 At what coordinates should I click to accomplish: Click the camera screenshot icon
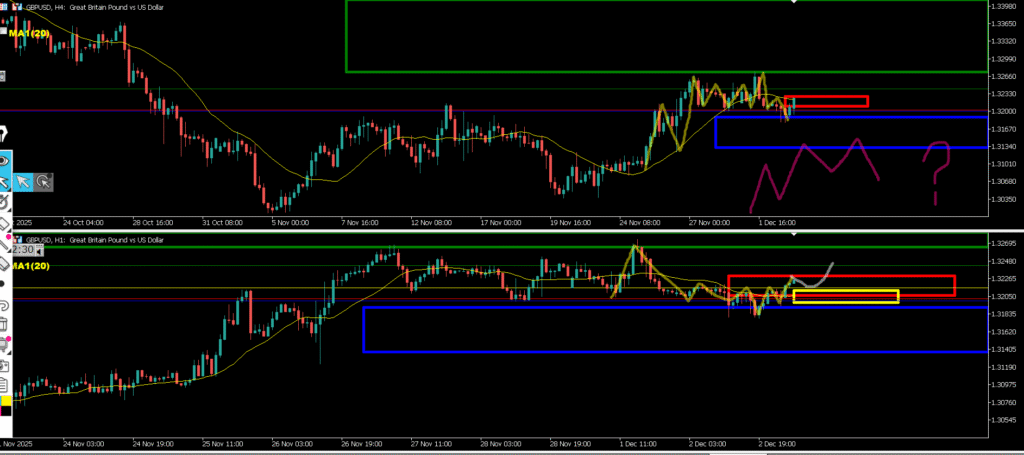pyautogui.click(x=4, y=366)
